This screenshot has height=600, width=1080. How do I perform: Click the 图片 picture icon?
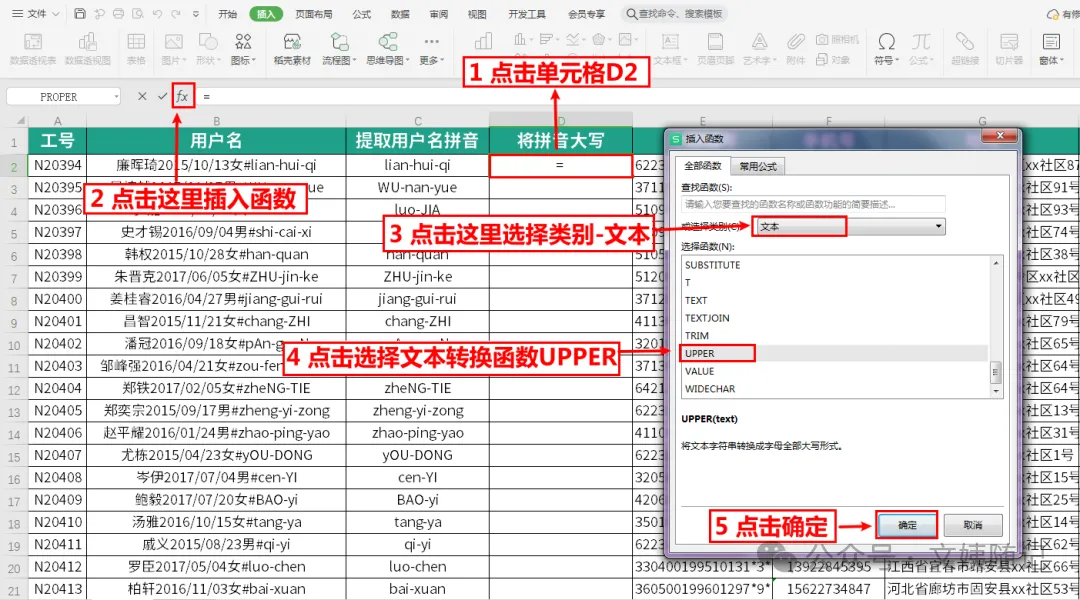point(173,48)
